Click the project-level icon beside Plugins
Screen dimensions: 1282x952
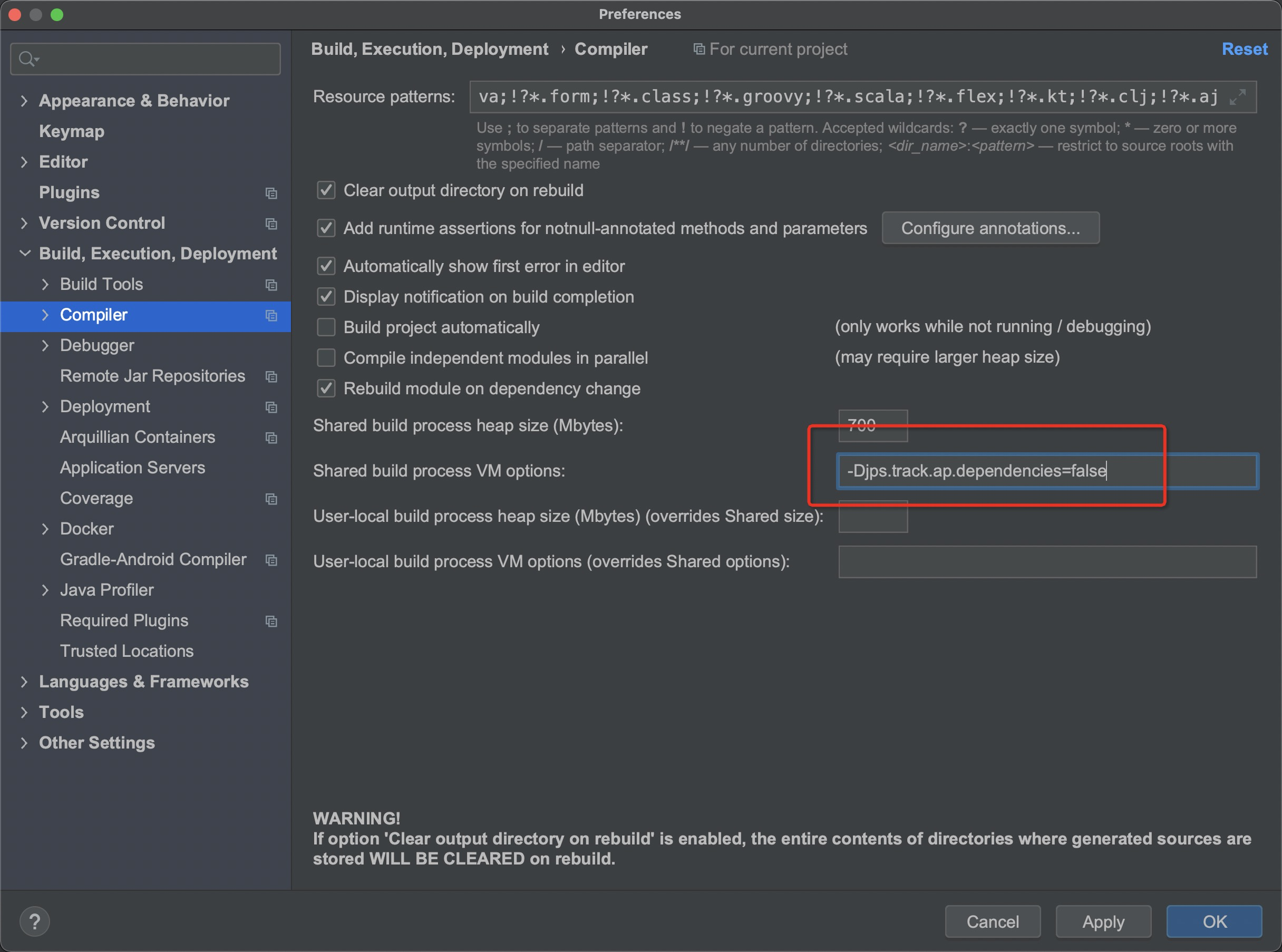point(271,193)
